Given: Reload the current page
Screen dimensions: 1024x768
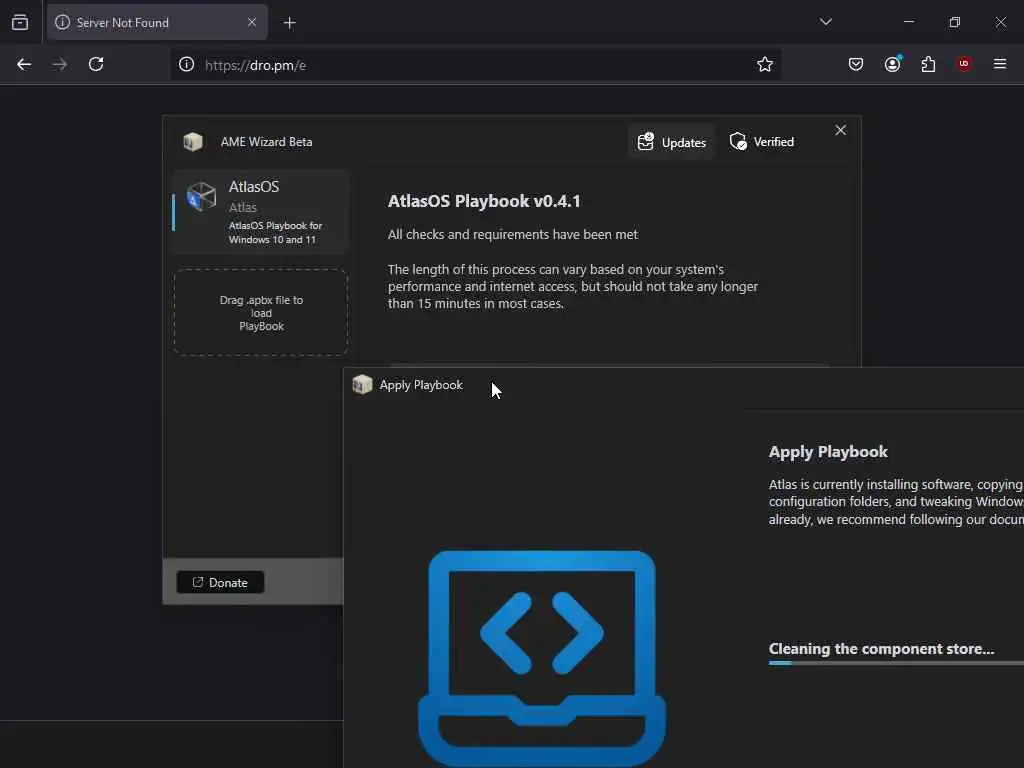Looking at the screenshot, I should (x=96, y=64).
